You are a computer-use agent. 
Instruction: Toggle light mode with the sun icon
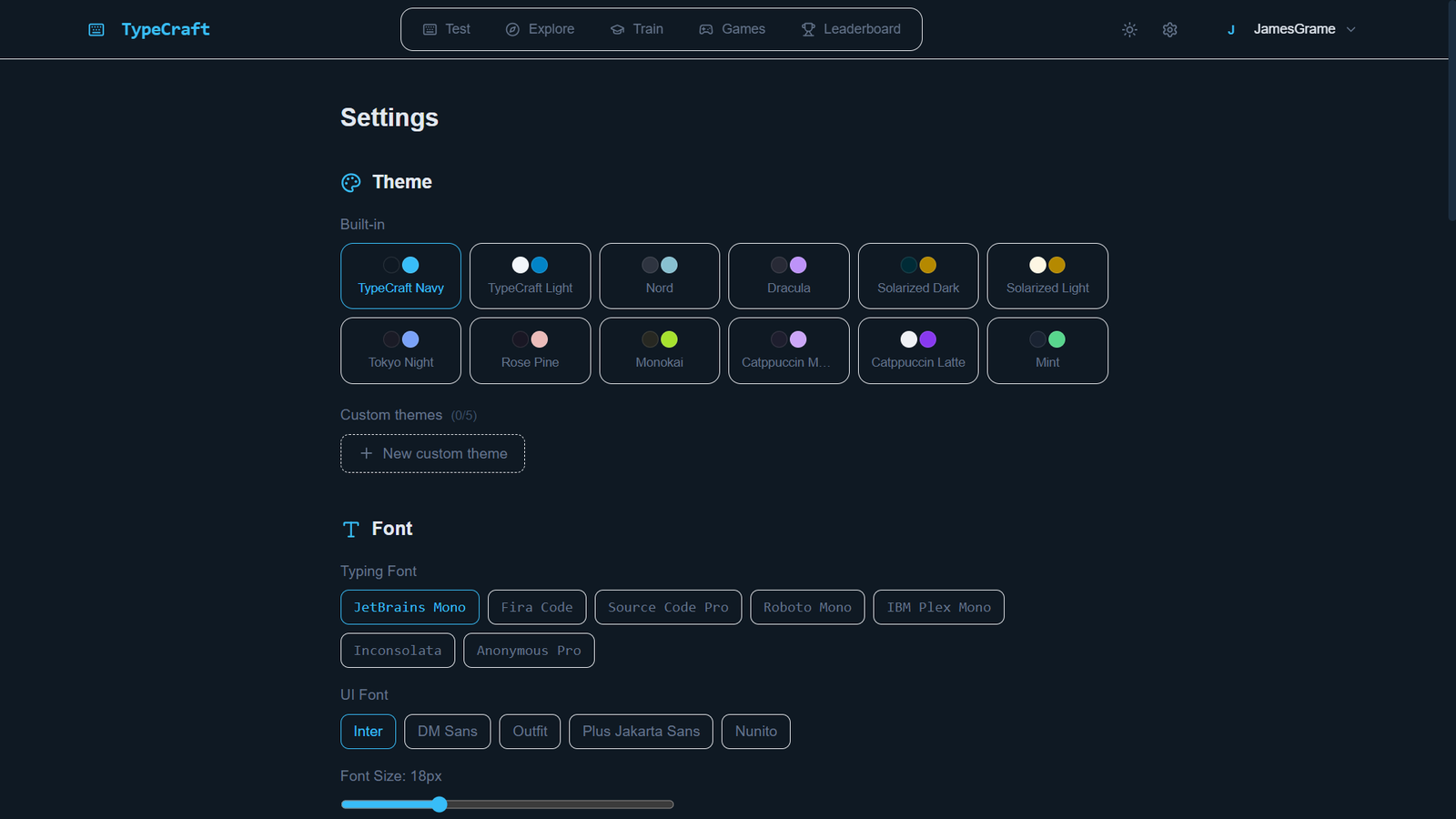pos(1129,30)
